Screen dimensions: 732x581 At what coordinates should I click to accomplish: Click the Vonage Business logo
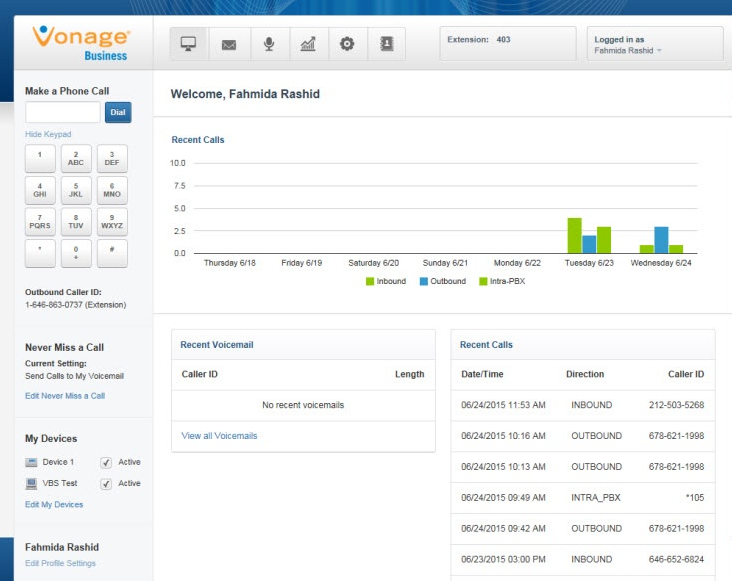tap(83, 42)
